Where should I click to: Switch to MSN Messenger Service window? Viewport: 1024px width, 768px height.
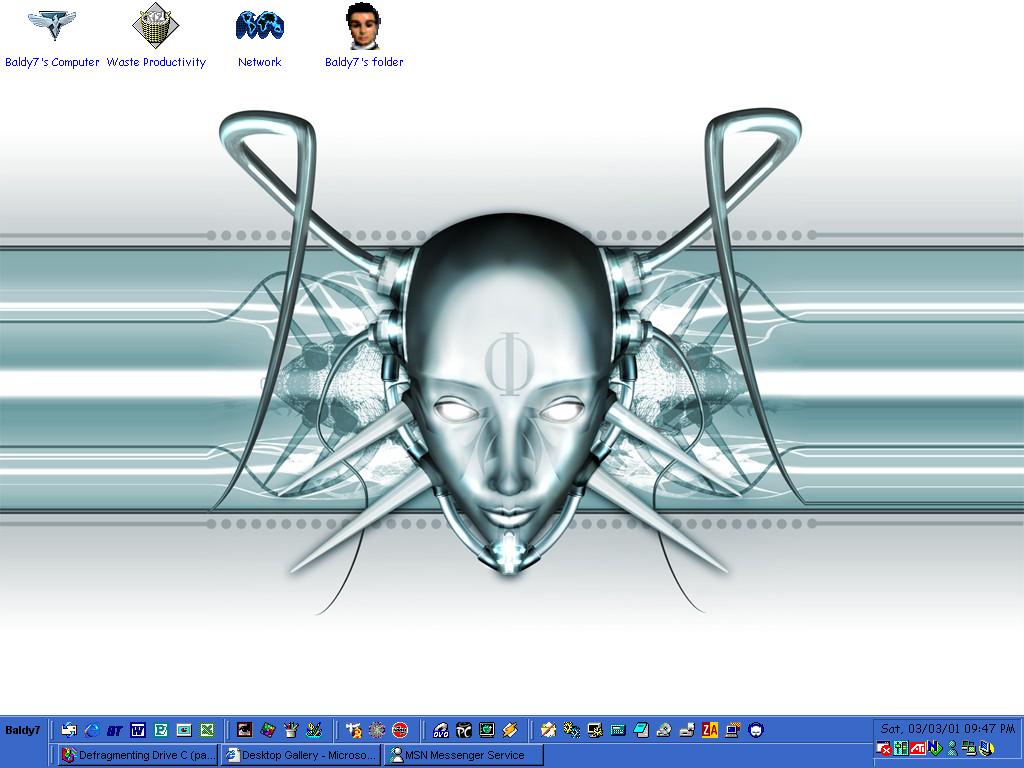(463, 755)
